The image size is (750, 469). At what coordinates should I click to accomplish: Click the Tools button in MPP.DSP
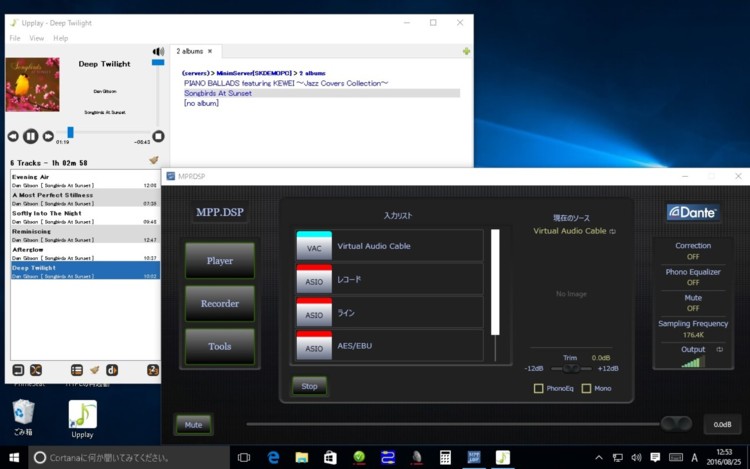[x=220, y=346]
